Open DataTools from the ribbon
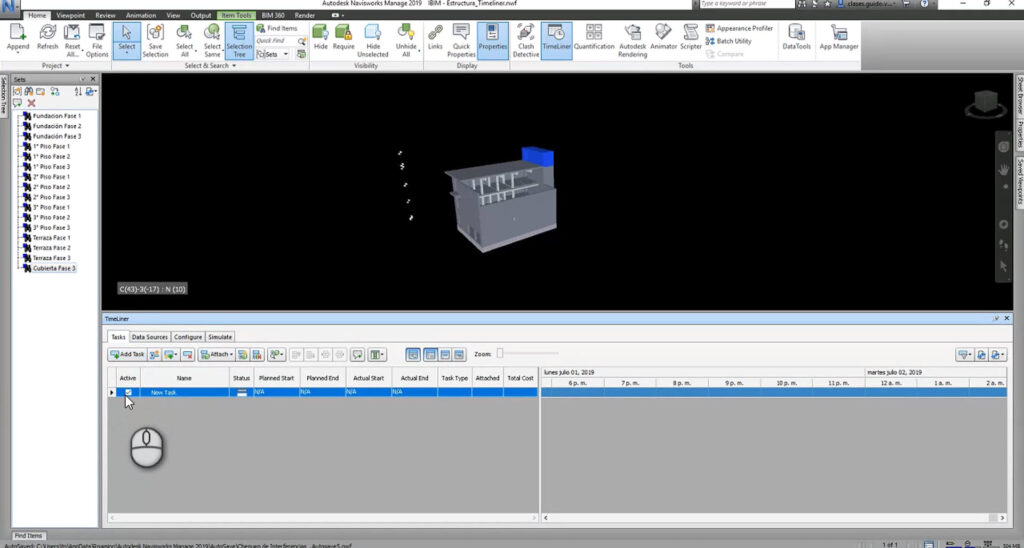Screen dimensions: 1024x548 pyautogui.click(x=796, y=38)
